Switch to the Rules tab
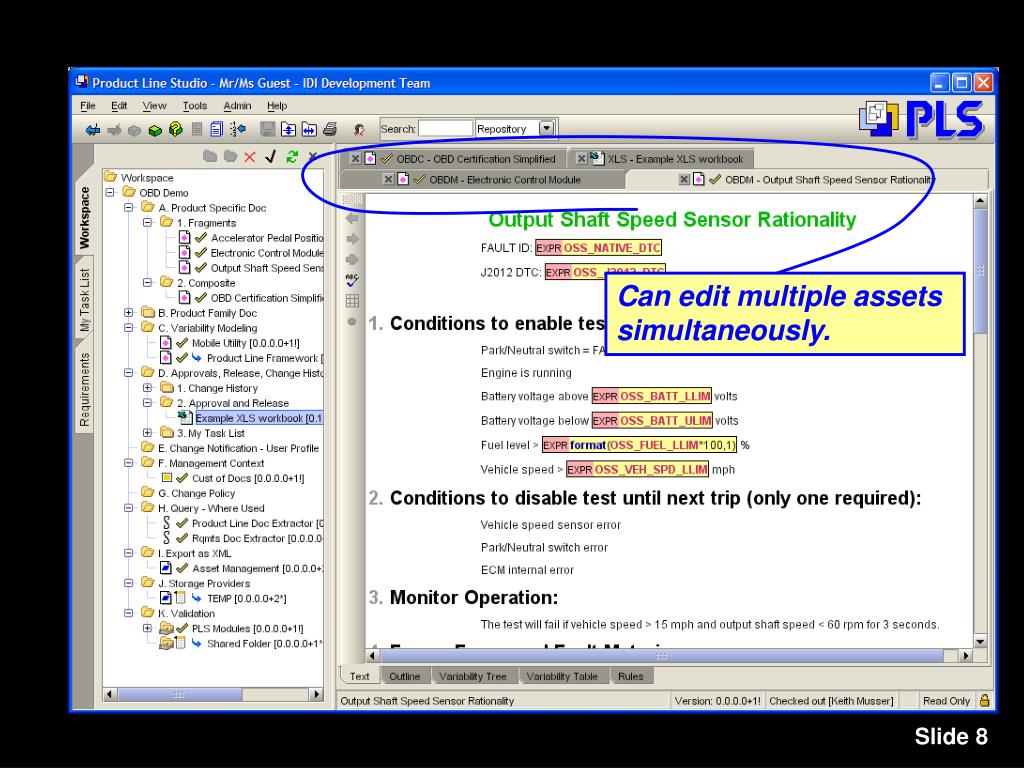Screen dimensions: 1024x768 tap(631, 676)
